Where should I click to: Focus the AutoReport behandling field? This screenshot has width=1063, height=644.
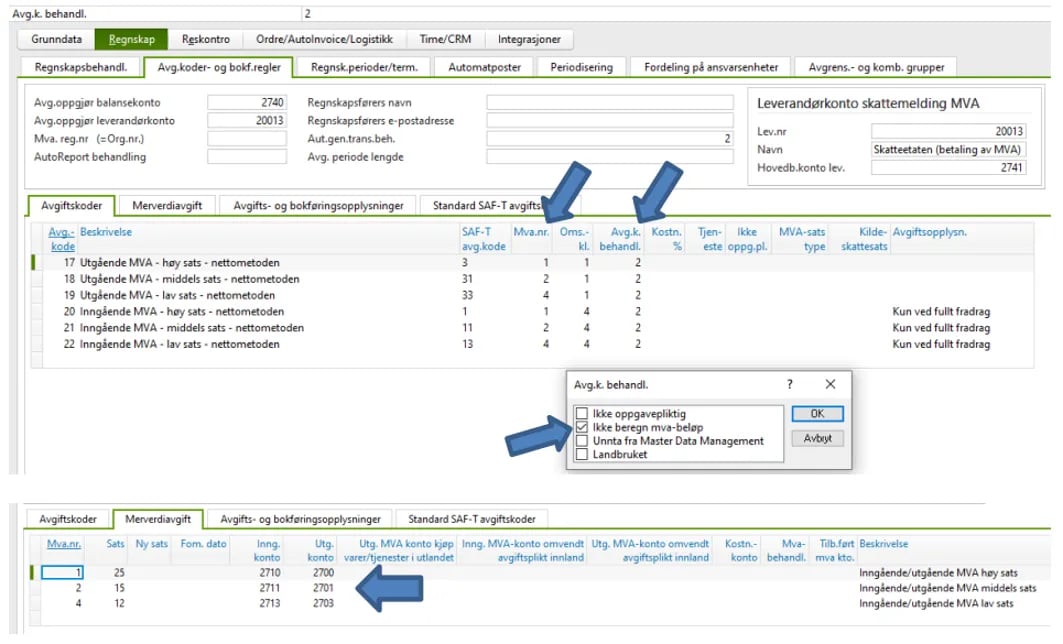coord(247,157)
